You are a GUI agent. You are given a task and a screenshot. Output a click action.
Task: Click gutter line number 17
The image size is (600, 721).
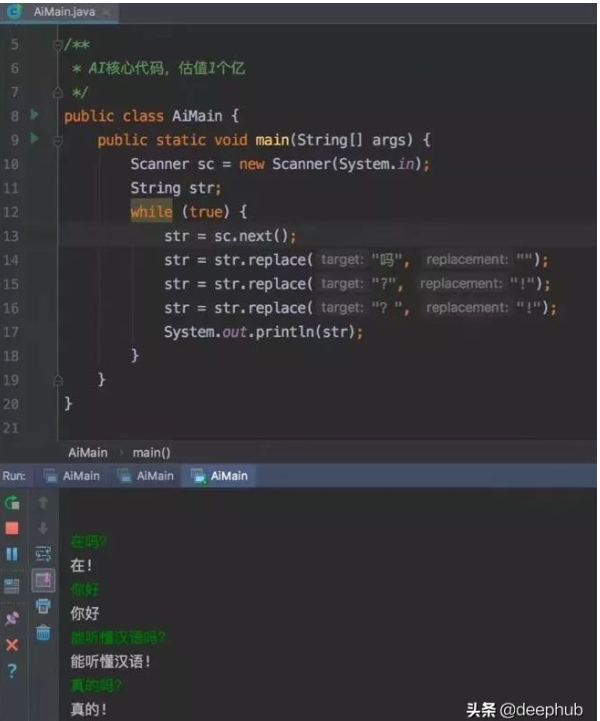(11, 332)
